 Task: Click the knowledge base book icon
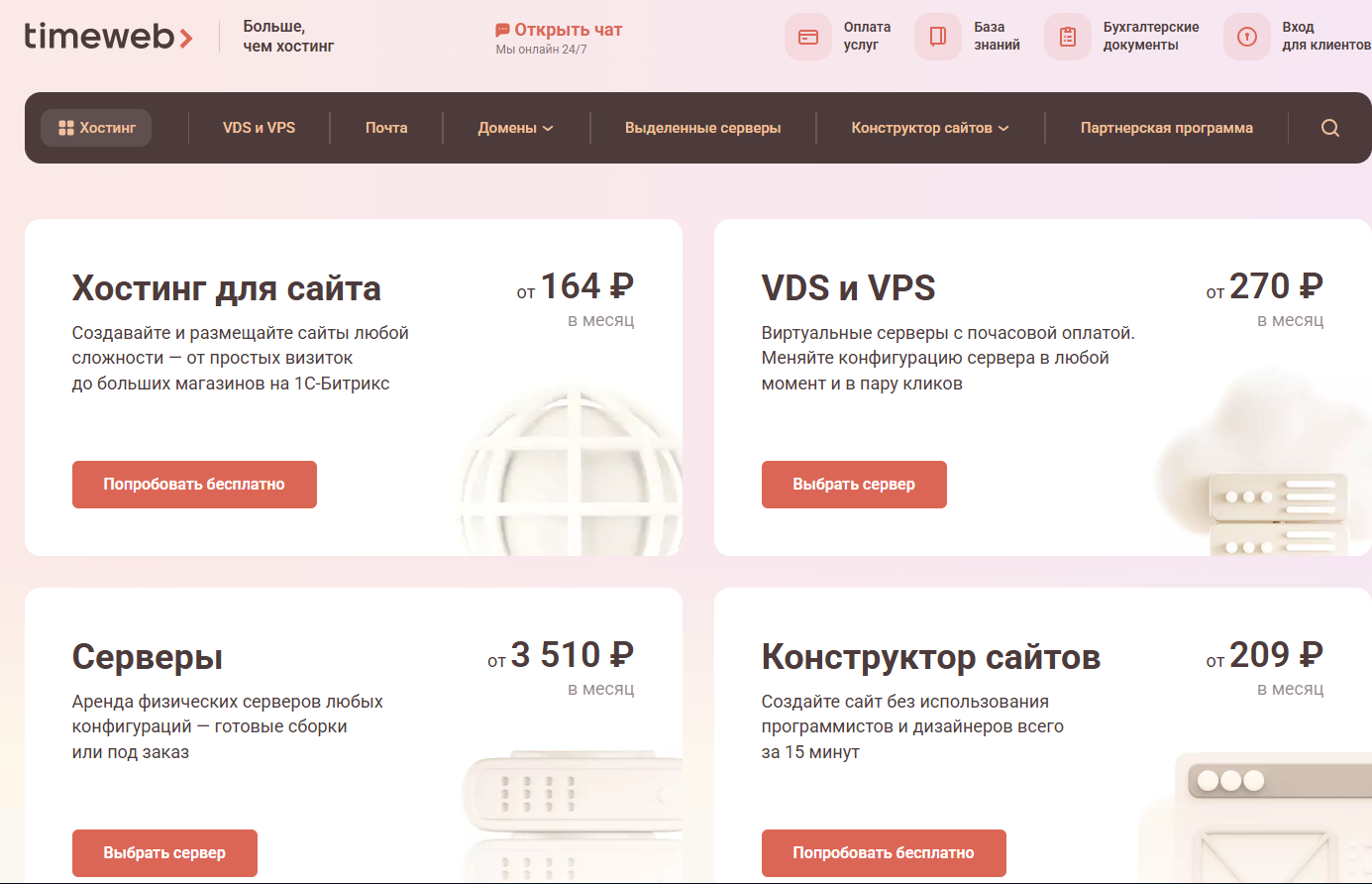click(x=938, y=37)
